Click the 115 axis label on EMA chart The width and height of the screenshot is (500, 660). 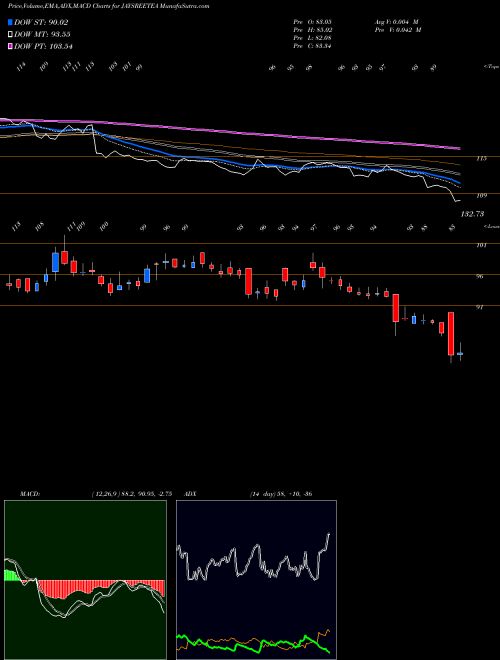point(482,158)
